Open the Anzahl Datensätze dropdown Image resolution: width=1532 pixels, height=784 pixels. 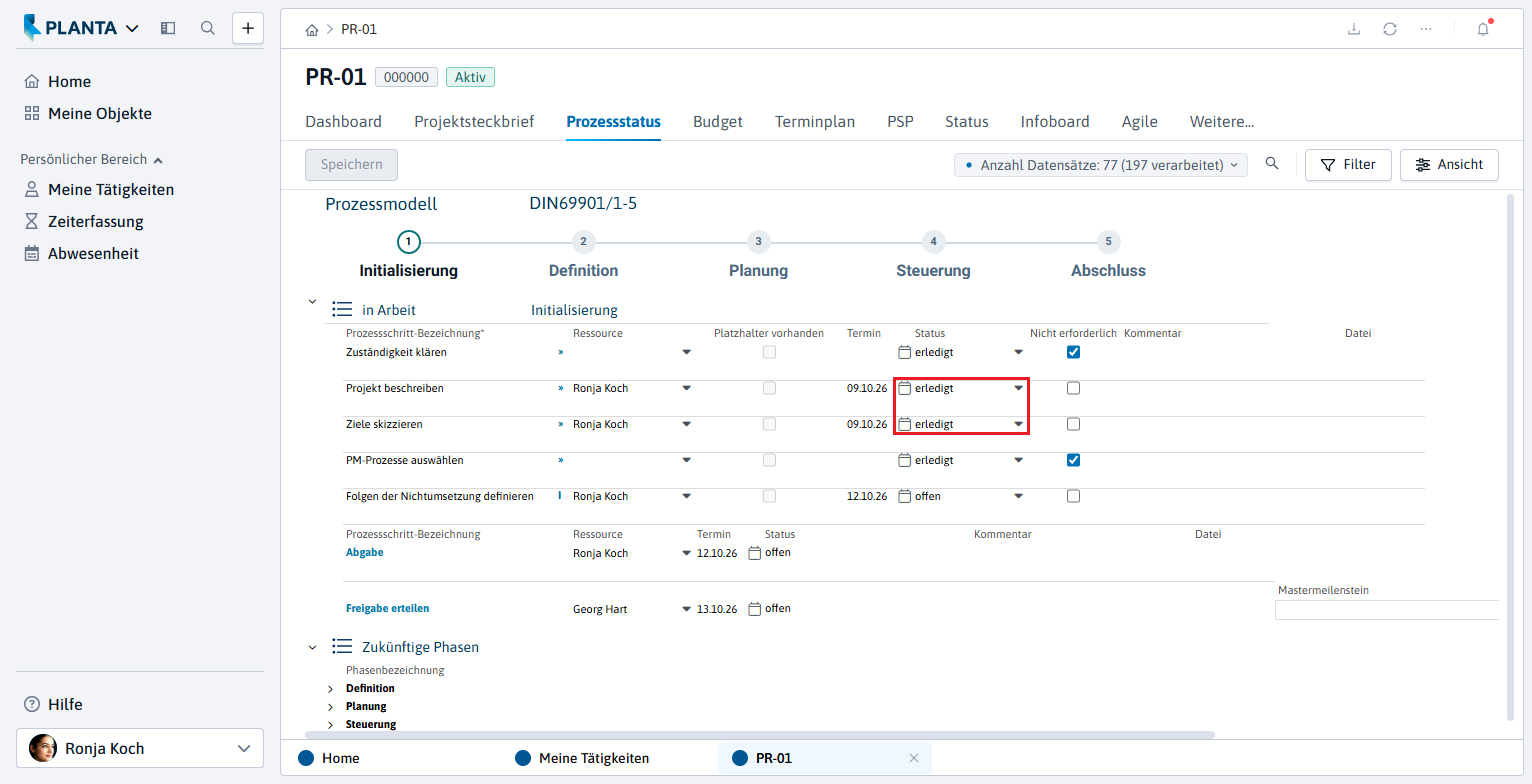(1101, 165)
